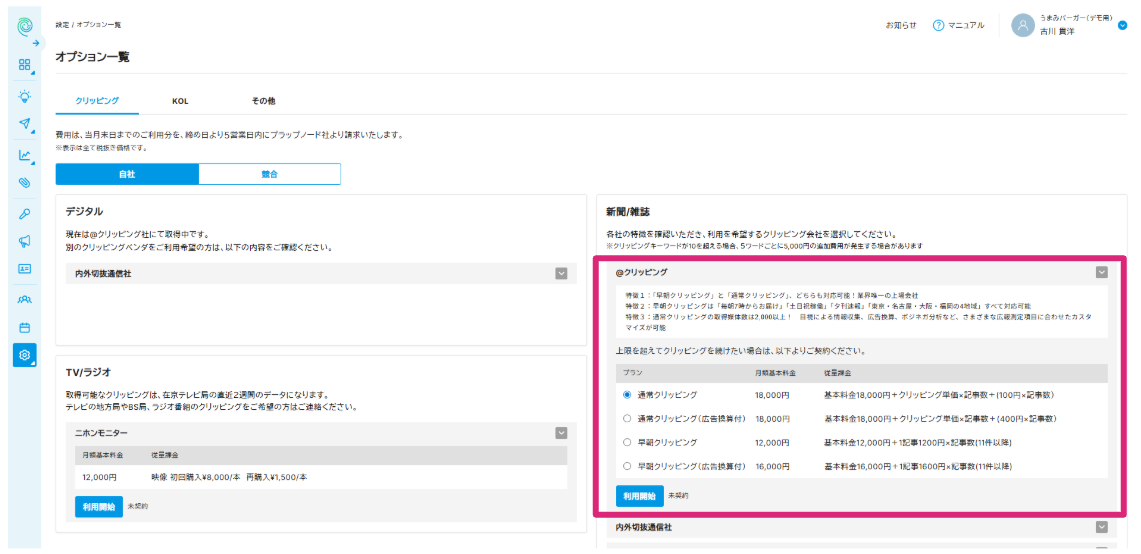The height and width of the screenshot is (554, 1141).
Task: Click the calendar icon in sidebar
Action: (x=25, y=327)
